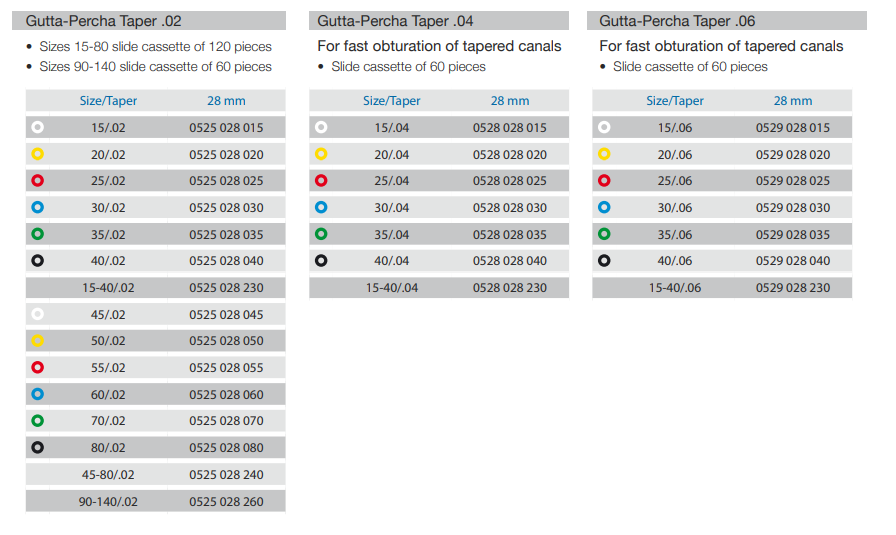Select the green ring icon next to 35/.04
Image resolution: width=896 pixels, height=535 pixels.
click(x=321, y=234)
